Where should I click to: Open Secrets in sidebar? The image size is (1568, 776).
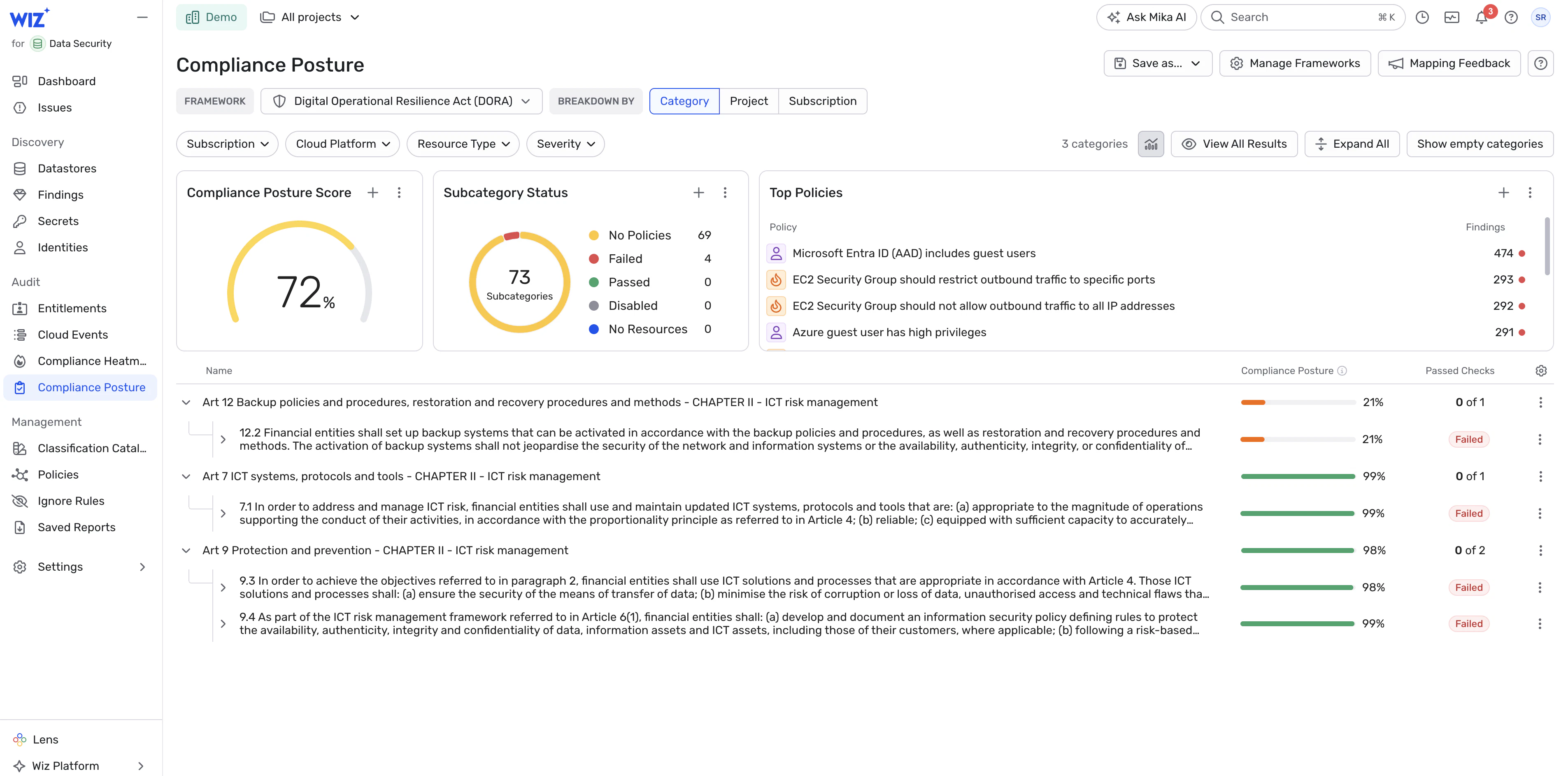[x=80, y=221]
